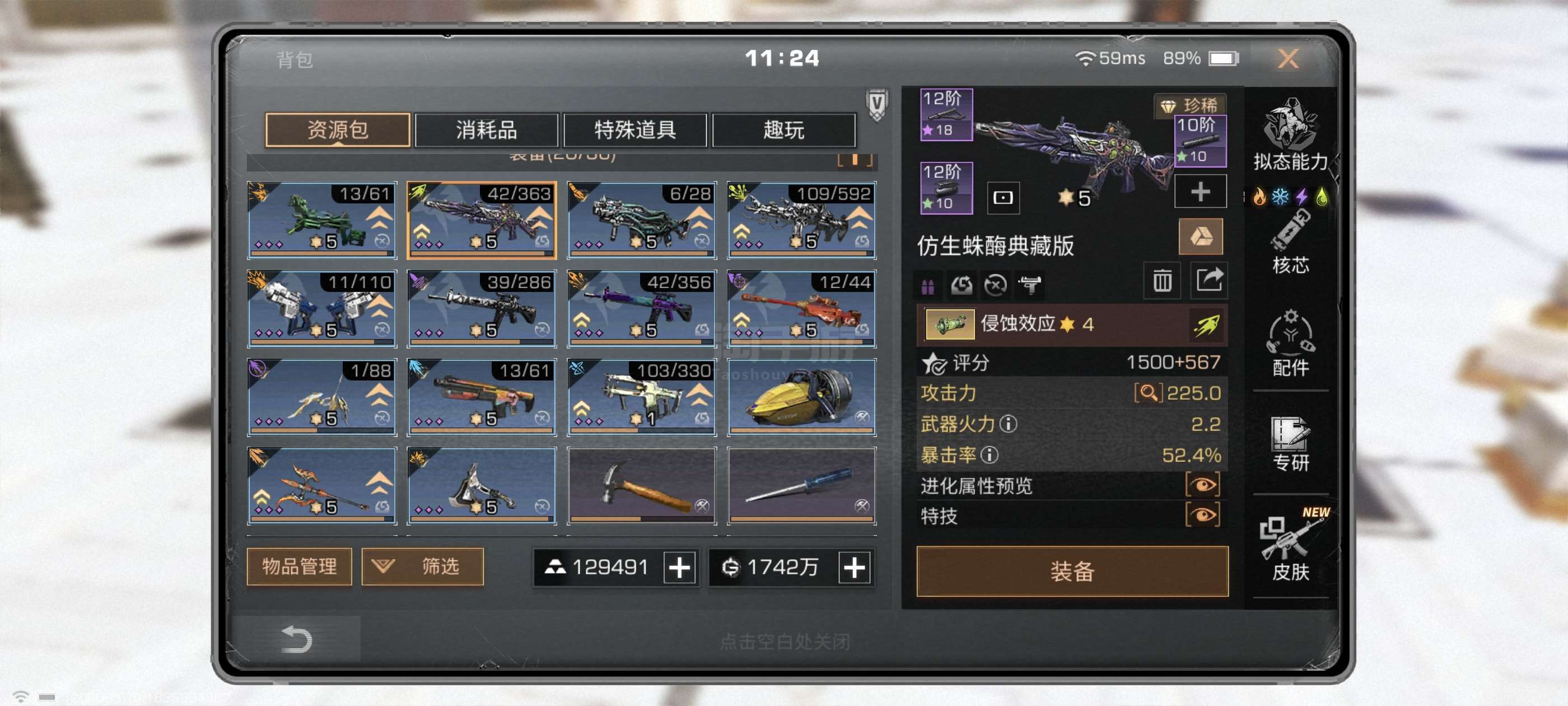Expand the empty plus attachment slot
Screen dimensions: 1568x706
point(1200,192)
